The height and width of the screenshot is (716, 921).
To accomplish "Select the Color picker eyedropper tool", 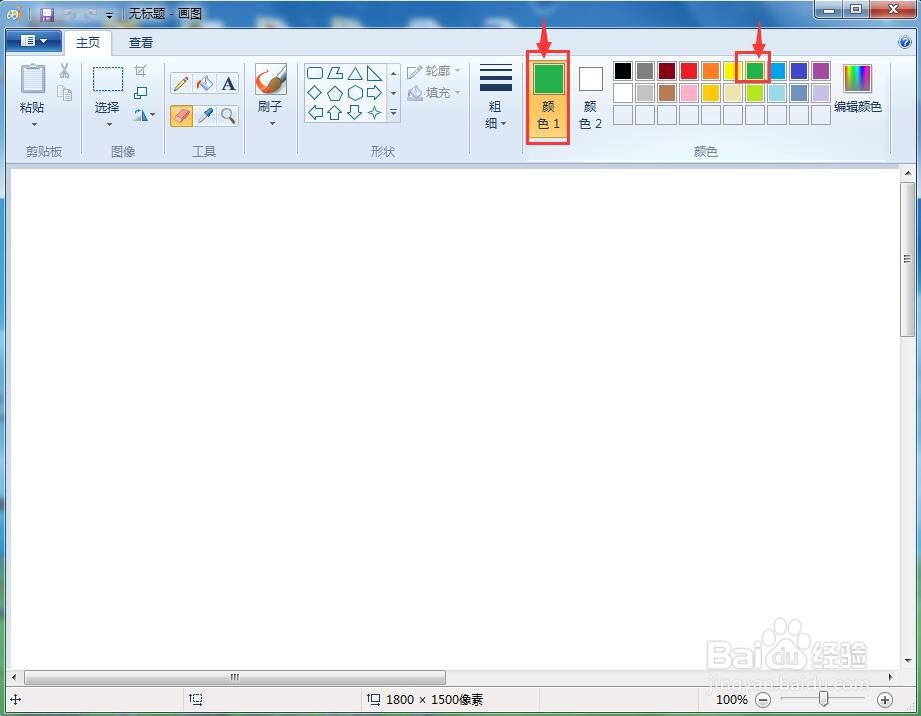I will 204,115.
